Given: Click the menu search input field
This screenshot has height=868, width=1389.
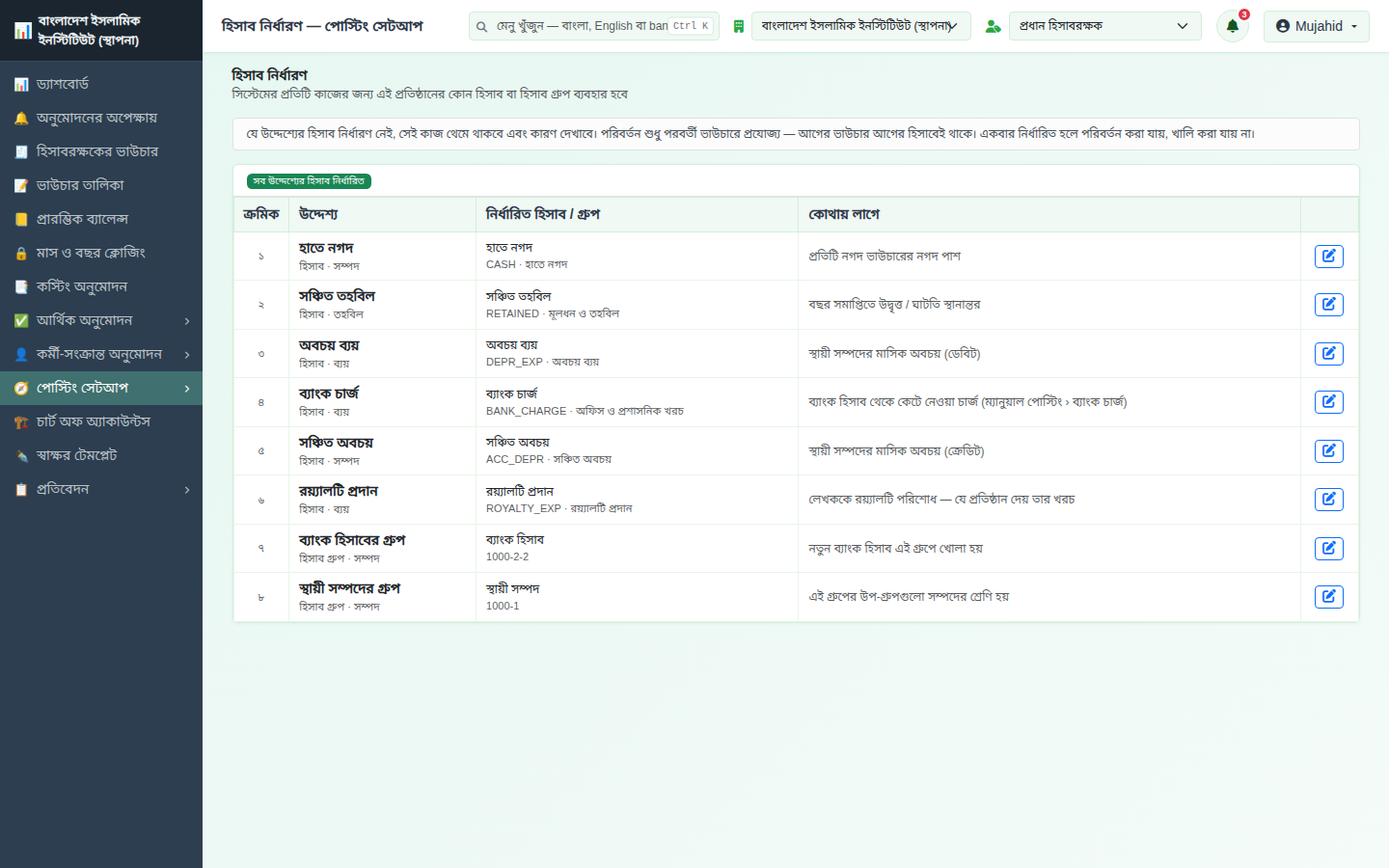Looking at the screenshot, I should pyautogui.click(x=593, y=26).
